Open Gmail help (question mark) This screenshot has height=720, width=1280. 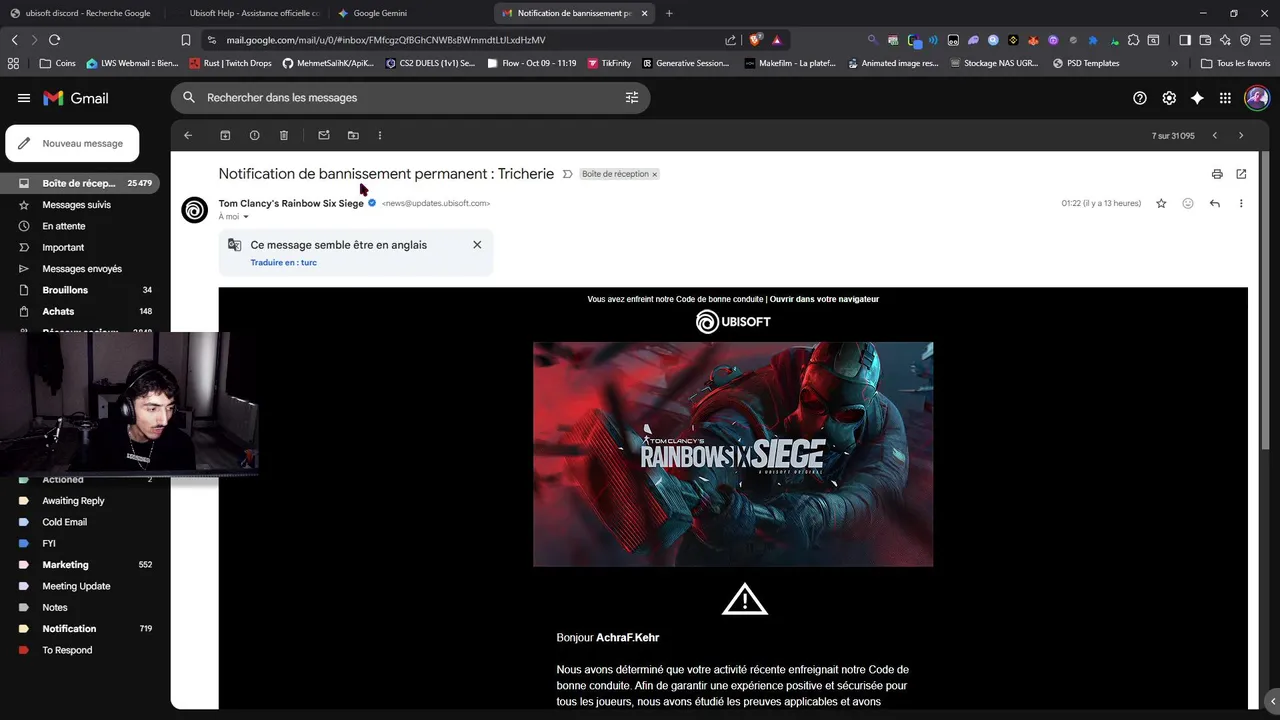click(1140, 98)
